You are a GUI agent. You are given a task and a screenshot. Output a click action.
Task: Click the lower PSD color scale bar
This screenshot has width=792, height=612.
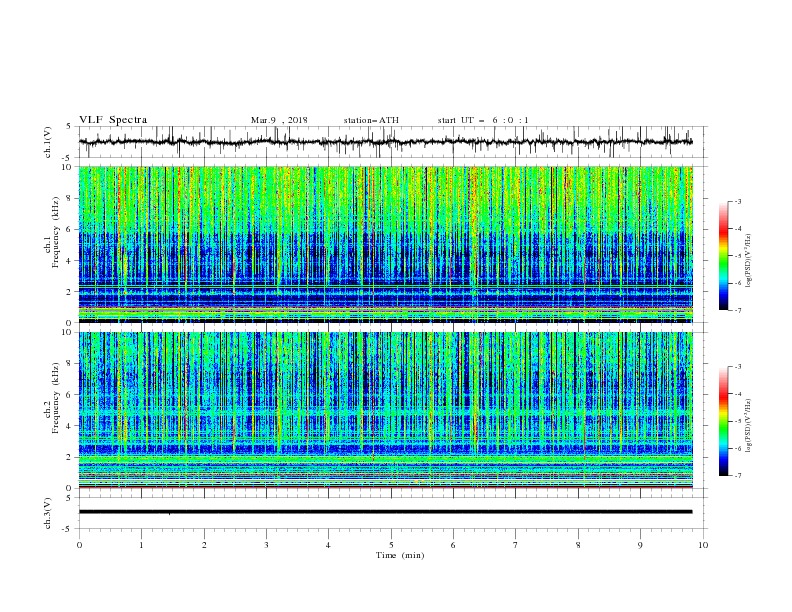coord(723,421)
